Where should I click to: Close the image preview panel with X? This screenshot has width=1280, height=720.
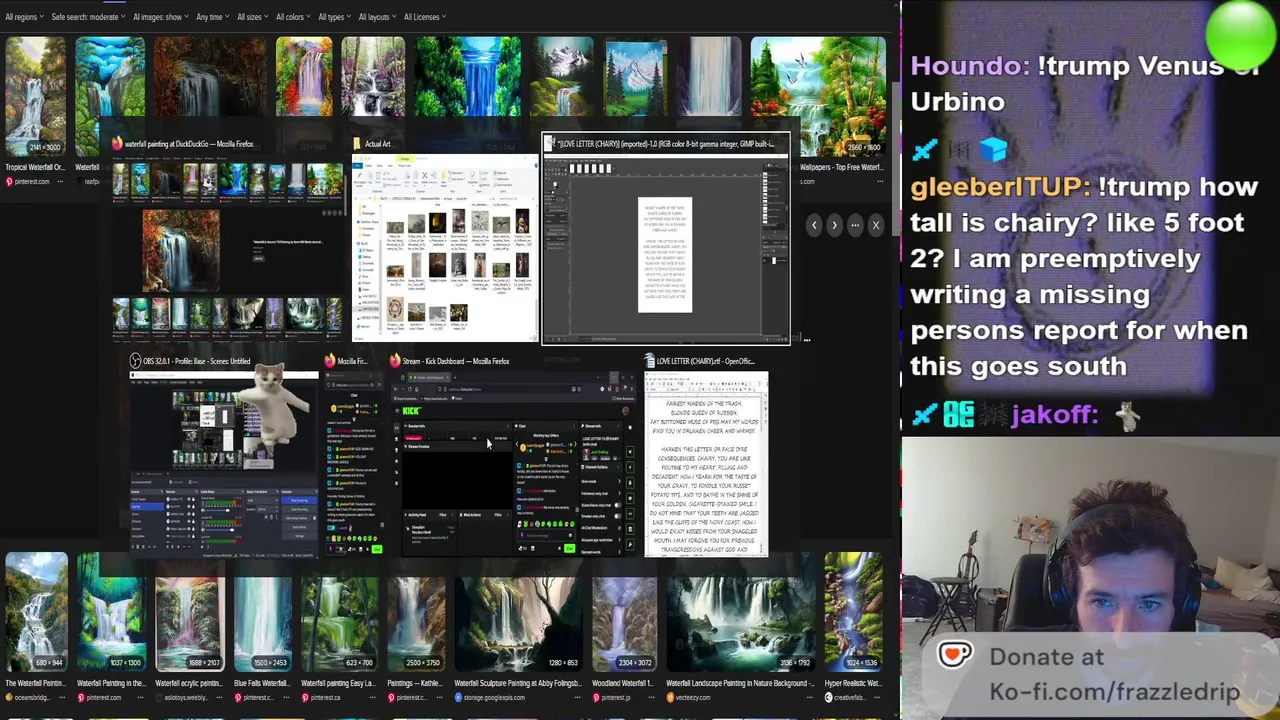[x=876, y=225]
